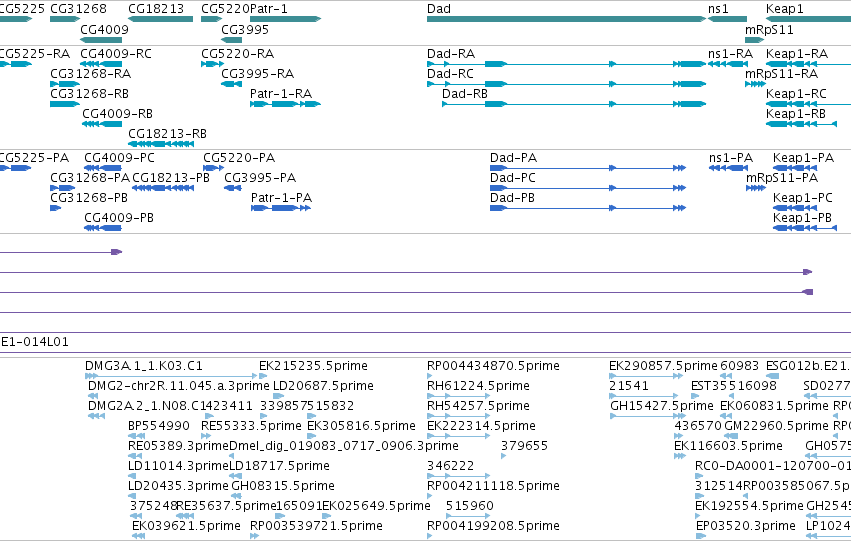Image resolution: width=851 pixels, height=541 pixels.
Task: Click transcript CG4009-RC
Action: click(x=101, y=64)
